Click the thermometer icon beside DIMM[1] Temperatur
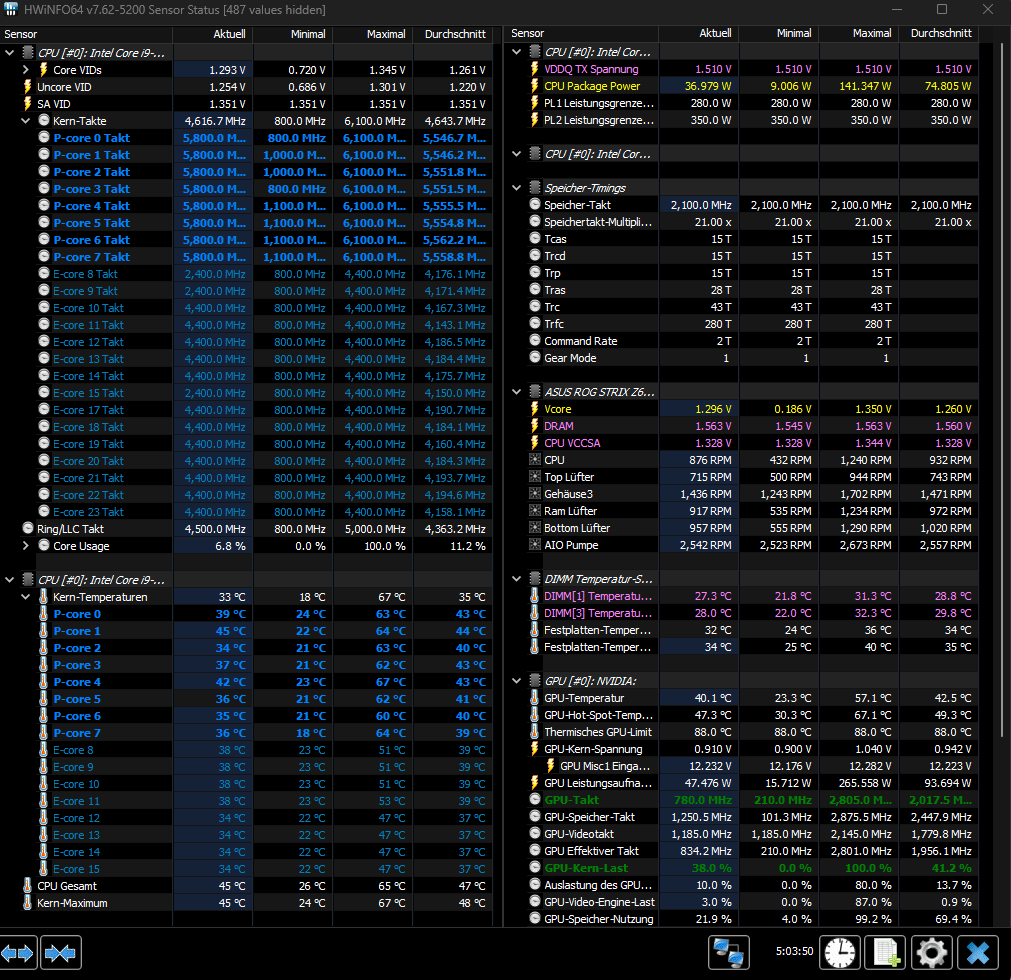This screenshot has width=1011, height=980. [534, 596]
